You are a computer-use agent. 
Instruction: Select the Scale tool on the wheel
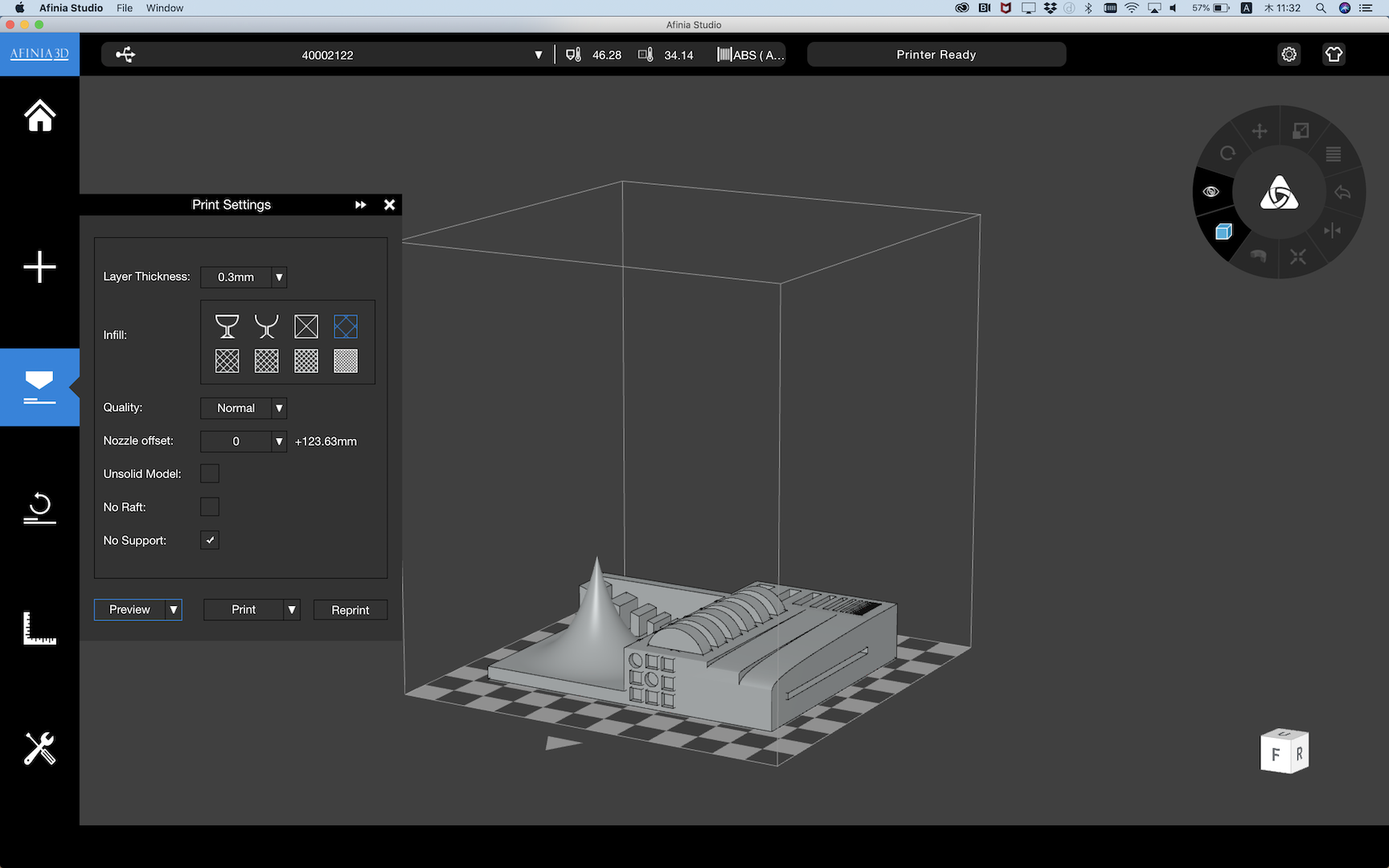(1301, 131)
